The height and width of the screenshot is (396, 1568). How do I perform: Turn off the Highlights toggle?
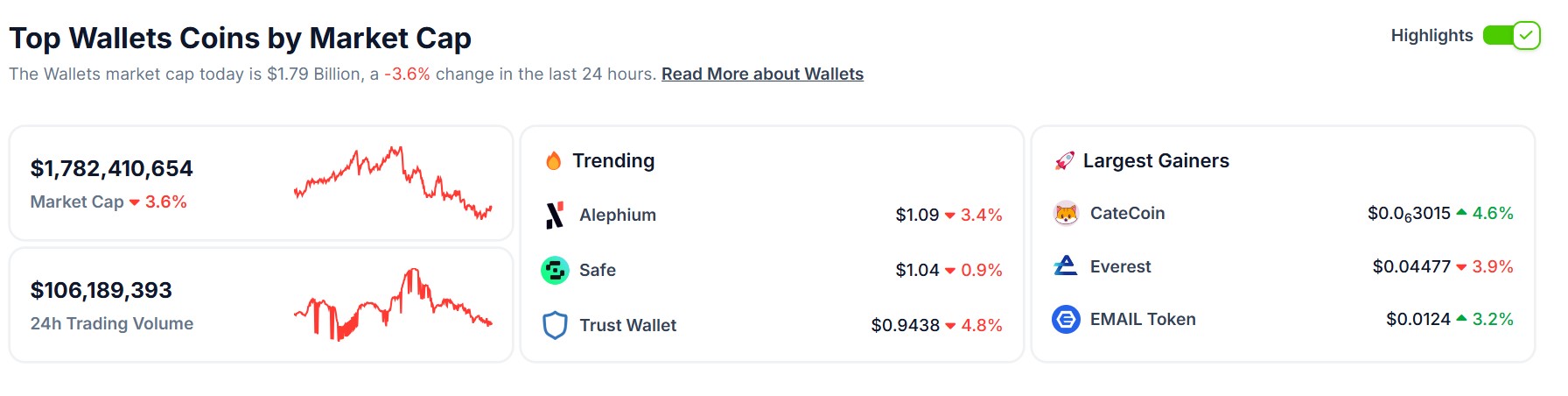[1511, 35]
